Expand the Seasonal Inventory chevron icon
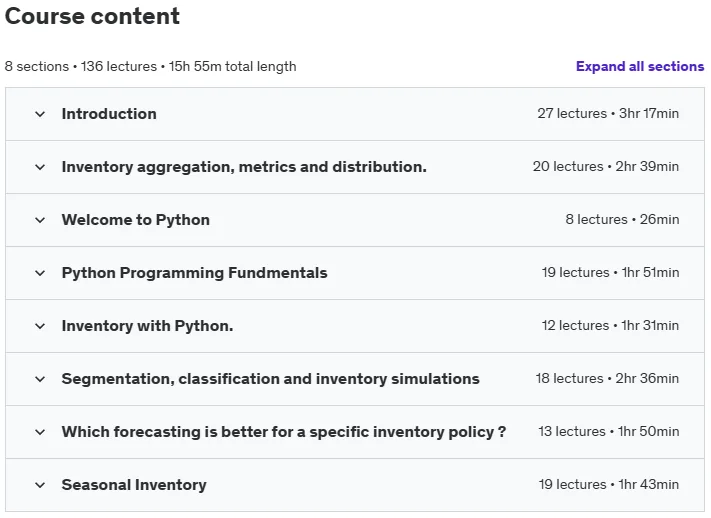Screen dimensions: 711x518 coord(40,485)
